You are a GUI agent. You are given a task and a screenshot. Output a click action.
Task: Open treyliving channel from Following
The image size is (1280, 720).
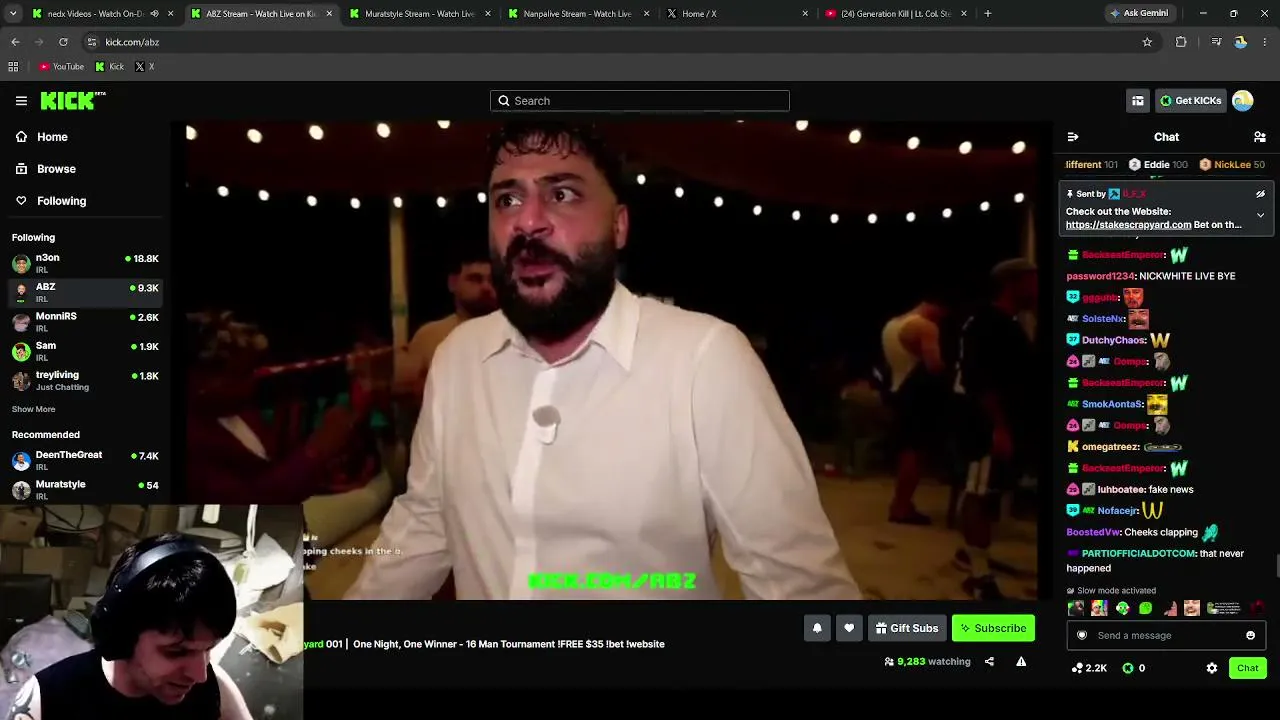click(x=85, y=380)
